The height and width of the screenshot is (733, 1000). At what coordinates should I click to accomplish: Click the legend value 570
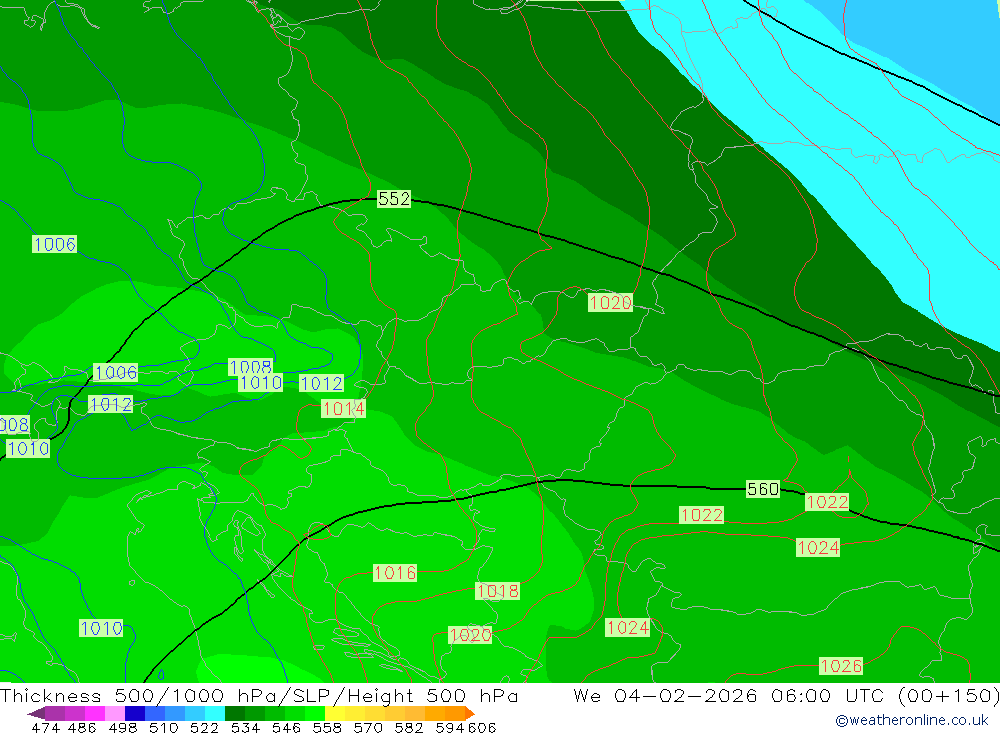368,728
